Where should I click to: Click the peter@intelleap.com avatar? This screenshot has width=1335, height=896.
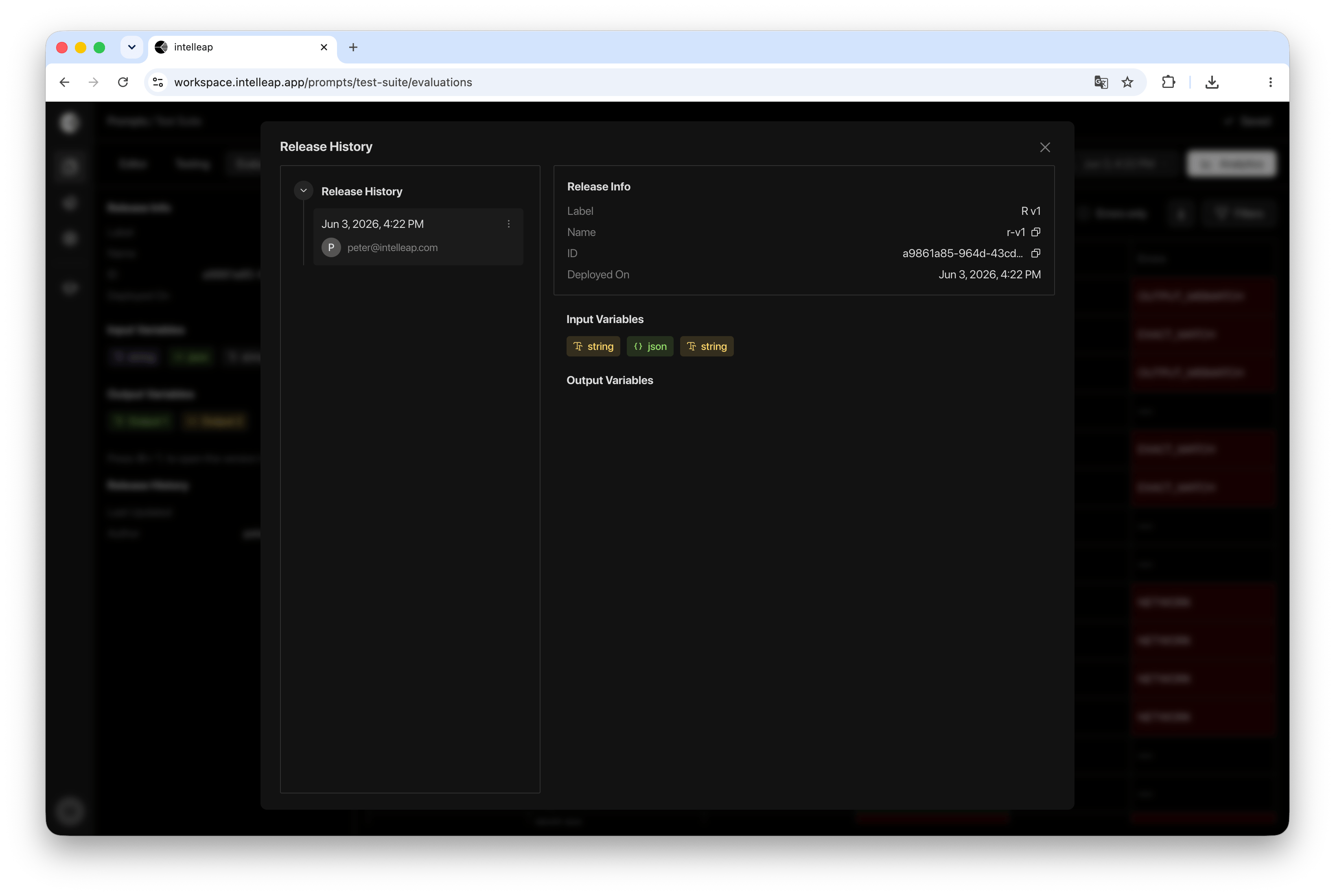(x=331, y=247)
